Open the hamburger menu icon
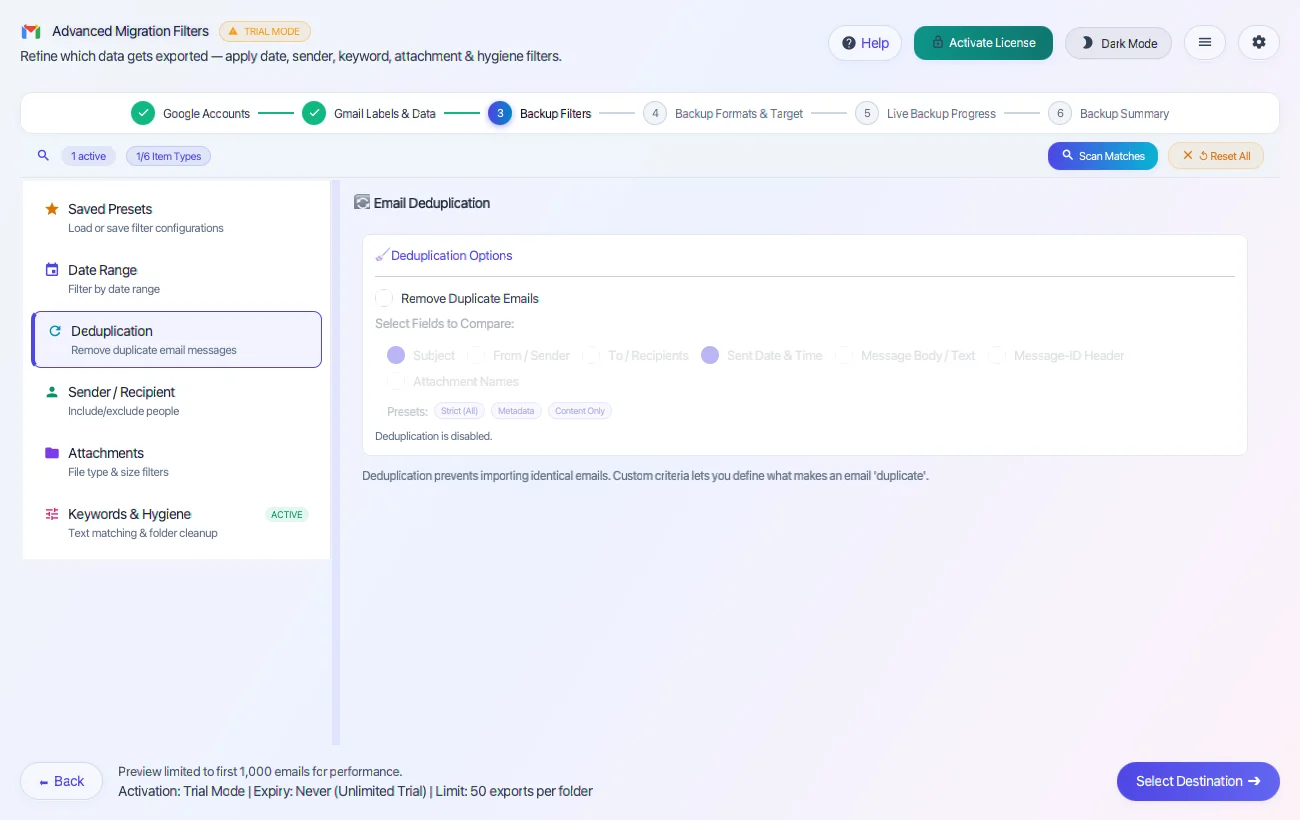This screenshot has width=1300, height=820. 1205,43
